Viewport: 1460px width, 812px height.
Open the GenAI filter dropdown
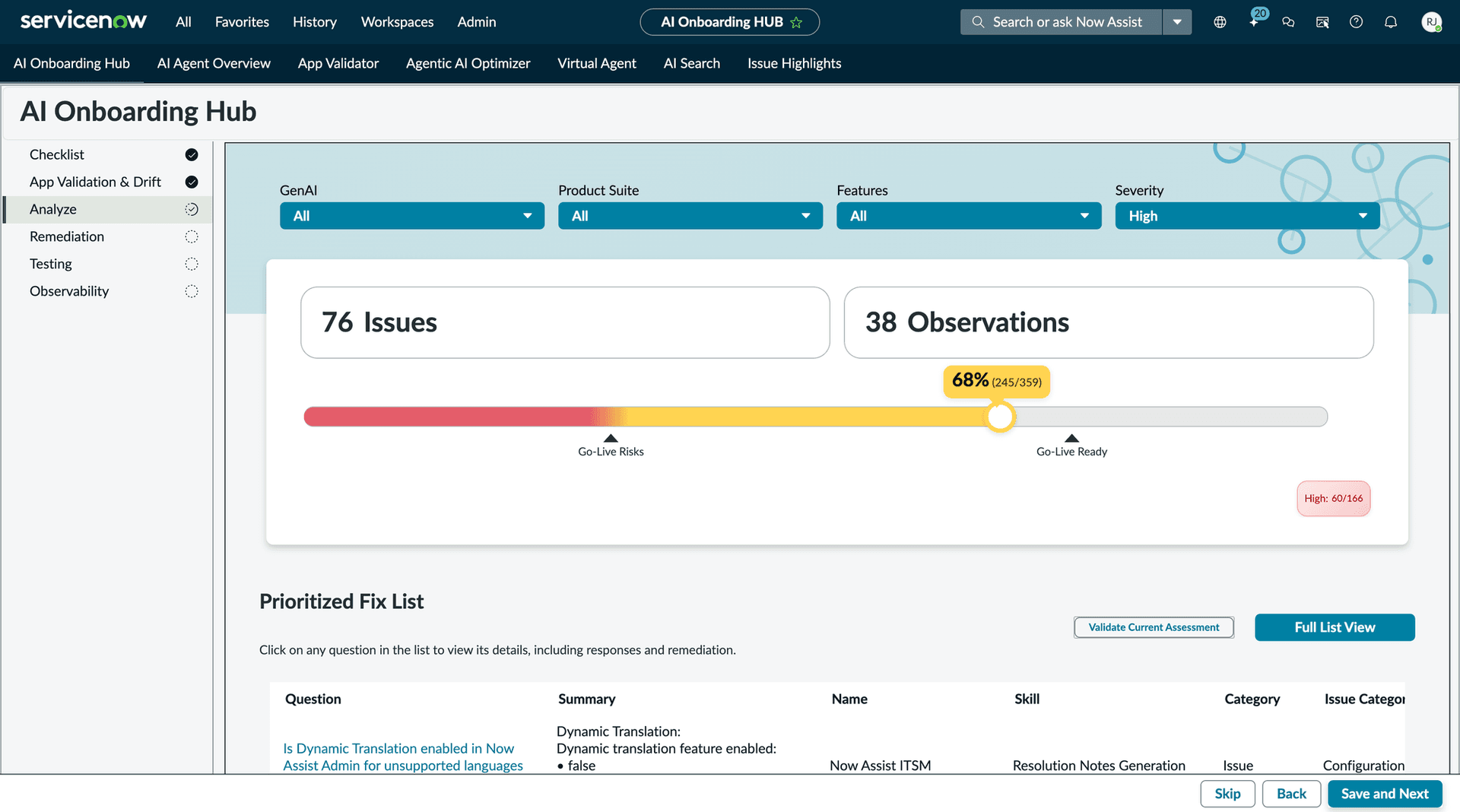point(412,216)
